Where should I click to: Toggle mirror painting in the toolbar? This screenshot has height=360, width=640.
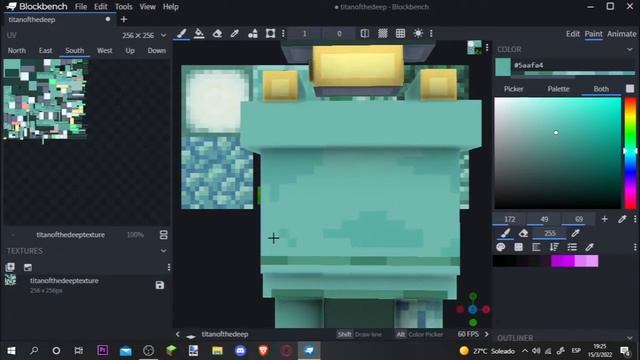[x=364, y=33]
